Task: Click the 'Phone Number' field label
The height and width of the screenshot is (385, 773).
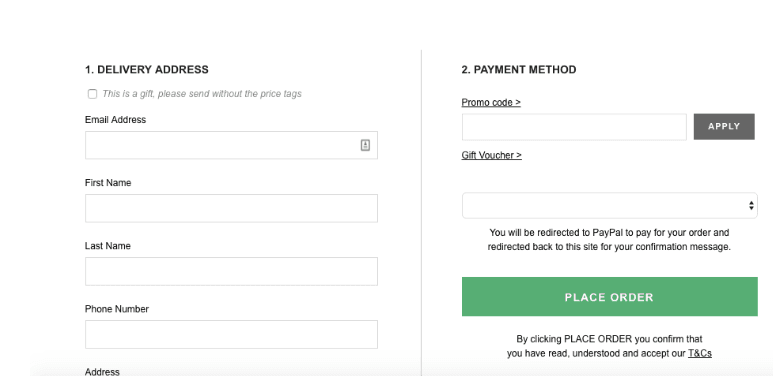Action: [117, 309]
